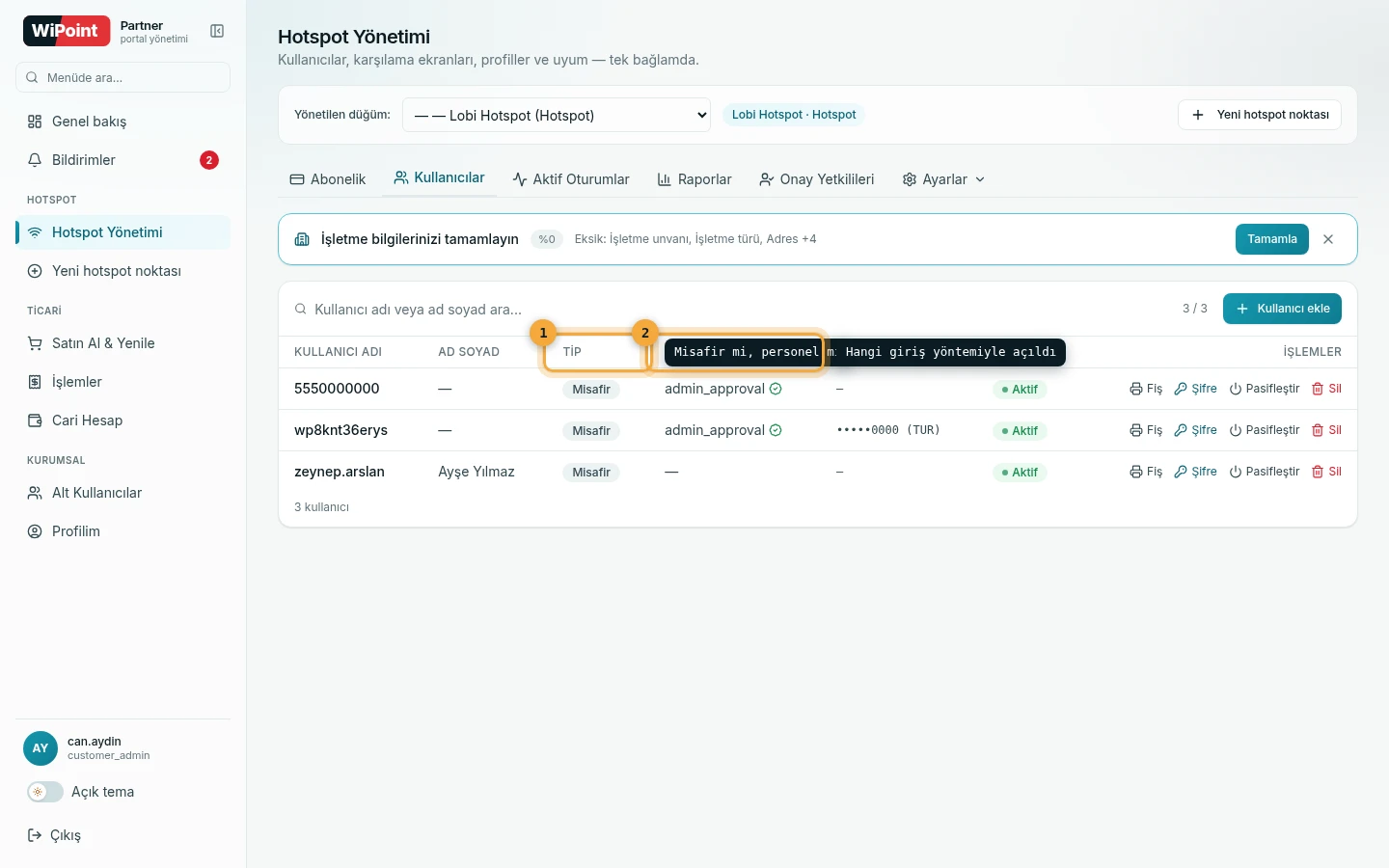This screenshot has height=868, width=1389.
Task: Click the building icon in the business info banner
Action: point(302,239)
